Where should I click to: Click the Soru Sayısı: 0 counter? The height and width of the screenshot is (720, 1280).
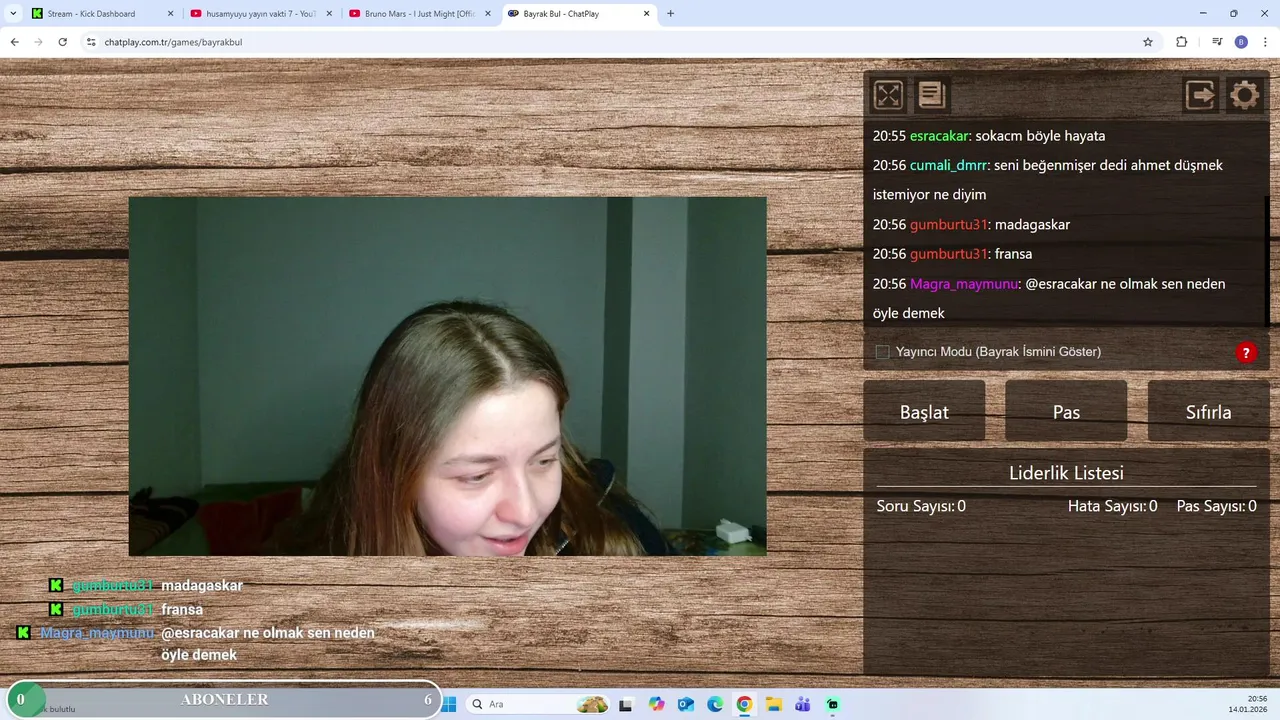pos(921,506)
